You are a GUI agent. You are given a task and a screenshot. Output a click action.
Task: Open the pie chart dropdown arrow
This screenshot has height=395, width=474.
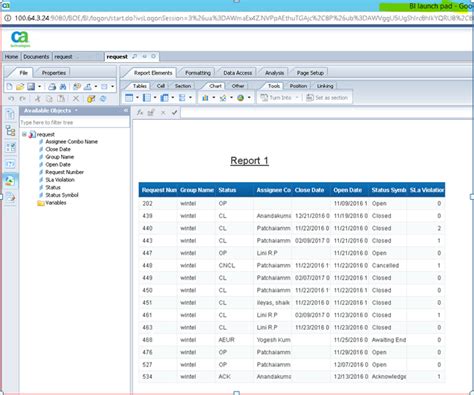tap(249, 98)
